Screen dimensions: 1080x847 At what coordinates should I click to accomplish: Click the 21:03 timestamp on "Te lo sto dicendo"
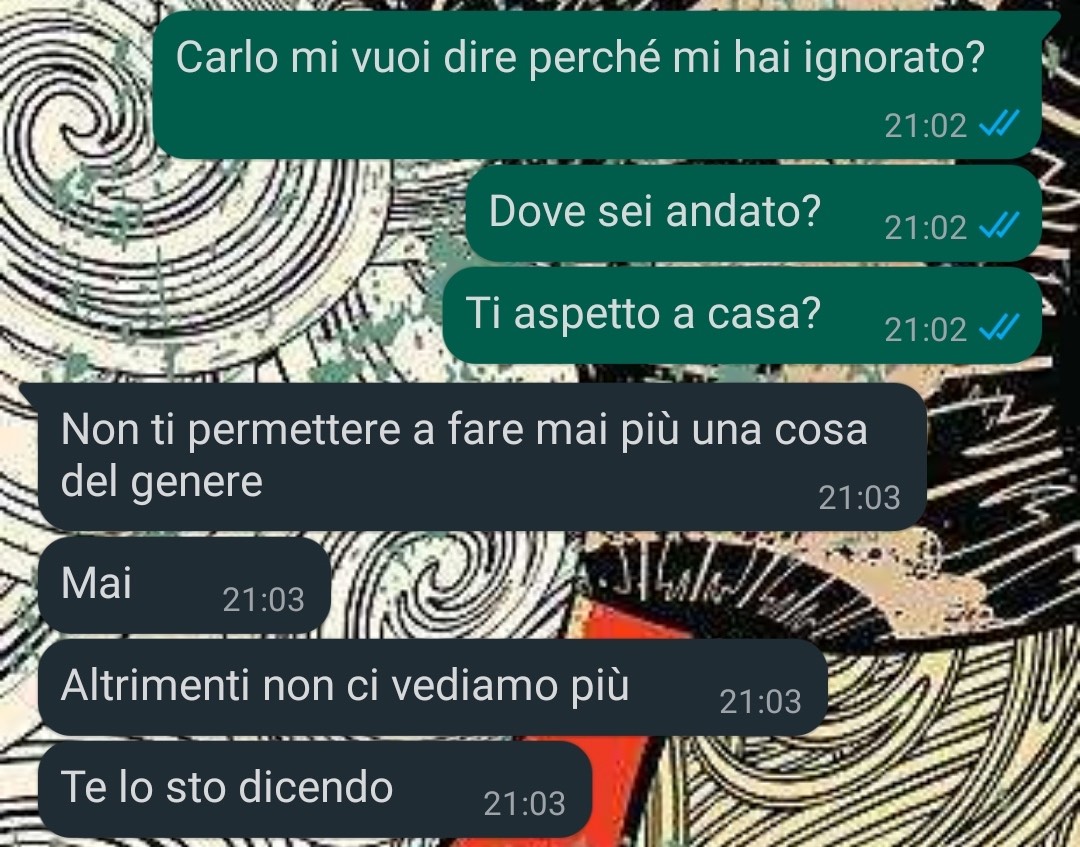click(524, 804)
